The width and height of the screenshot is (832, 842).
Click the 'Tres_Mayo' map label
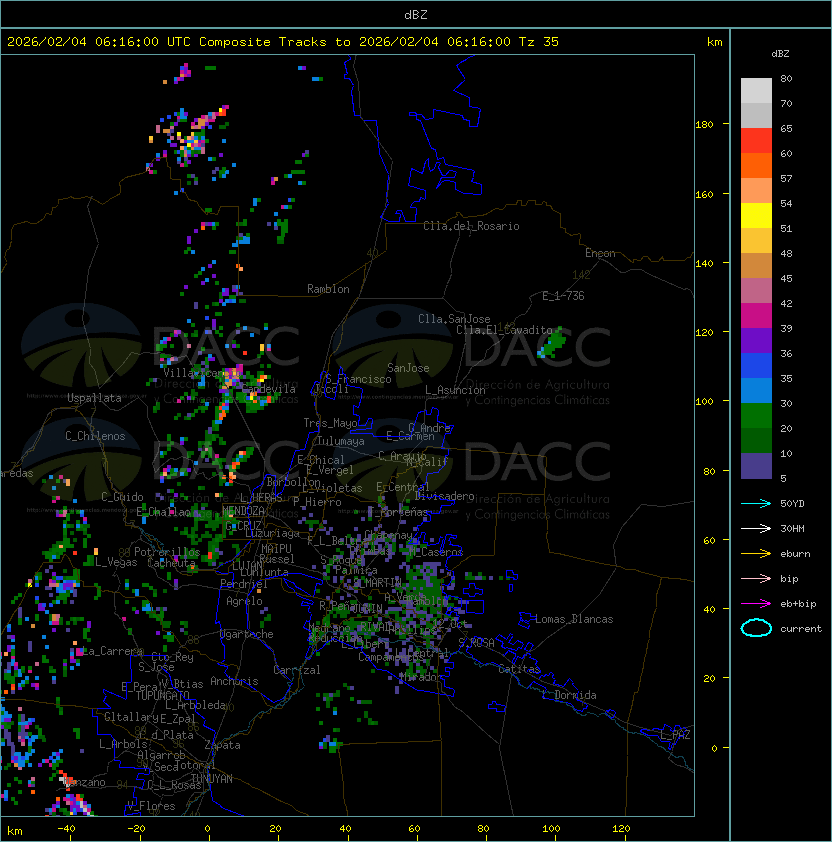pos(330,423)
